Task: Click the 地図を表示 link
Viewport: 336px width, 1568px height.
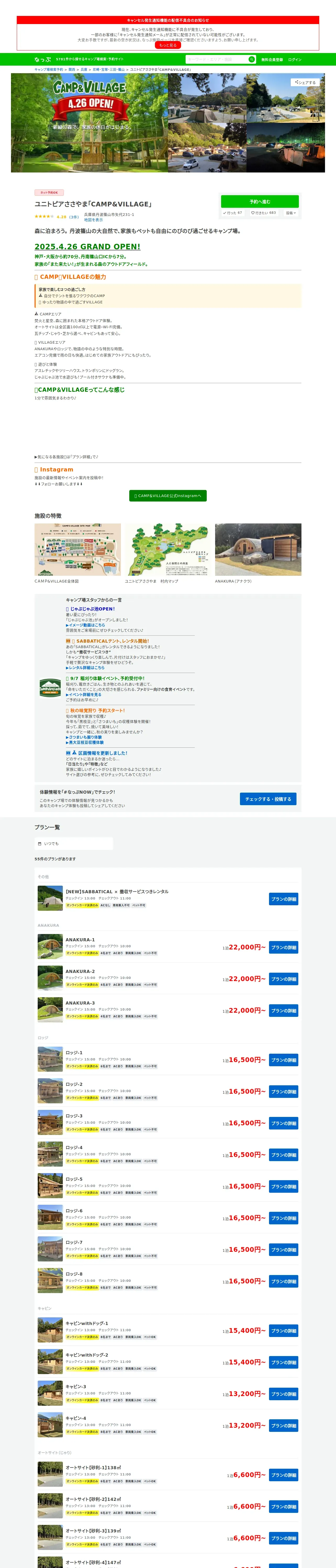Action: tap(93, 220)
